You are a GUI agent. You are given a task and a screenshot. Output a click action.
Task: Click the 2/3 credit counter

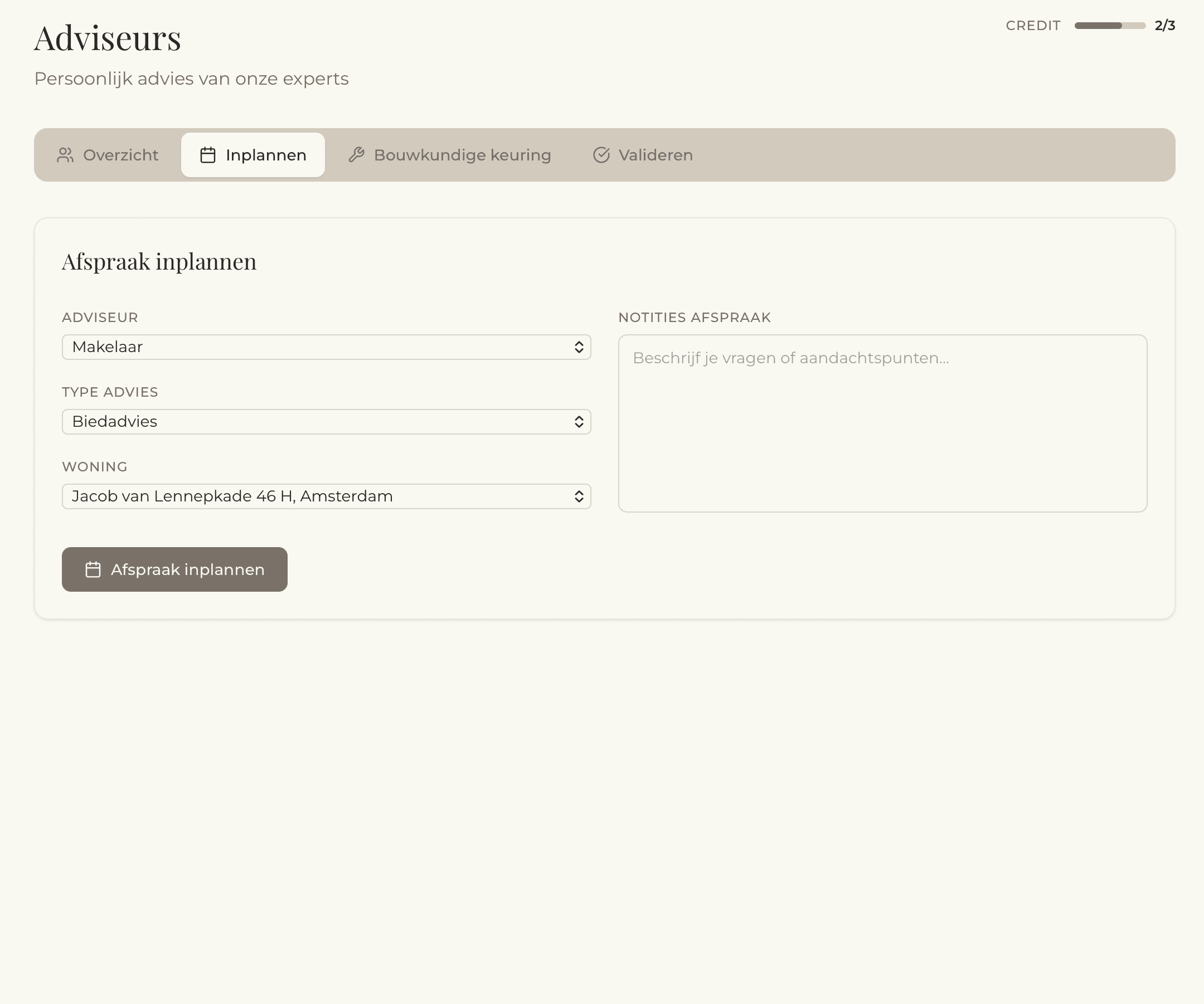pyautogui.click(x=1164, y=26)
